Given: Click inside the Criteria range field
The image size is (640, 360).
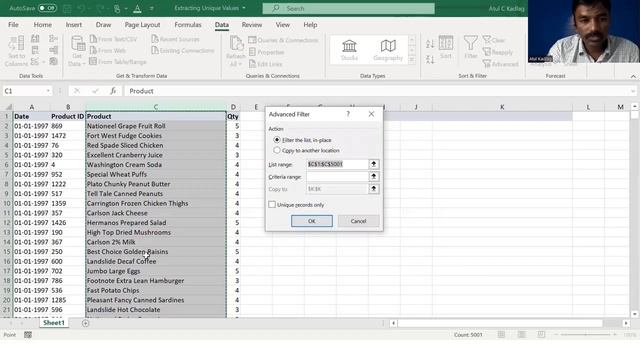Looking at the screenshot, I should pos(337,176).
